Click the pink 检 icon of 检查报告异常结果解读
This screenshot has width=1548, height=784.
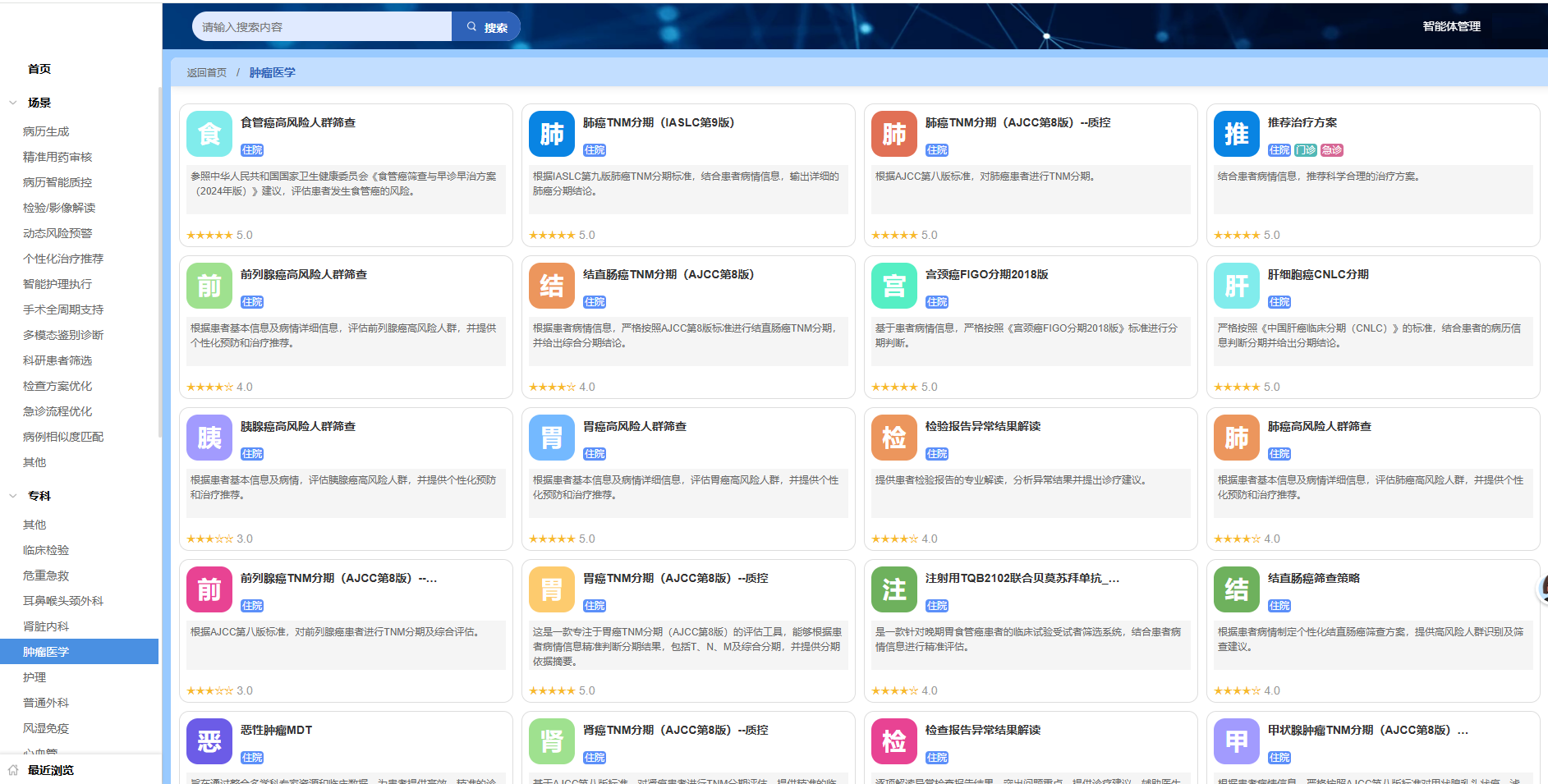[894, 741]
